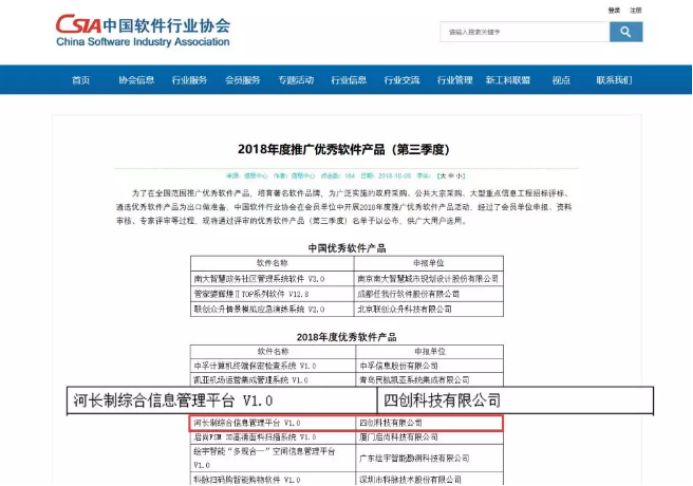Open 联系我们 contact page
This screenshot has height=486, width=693.
click(613, 80)
